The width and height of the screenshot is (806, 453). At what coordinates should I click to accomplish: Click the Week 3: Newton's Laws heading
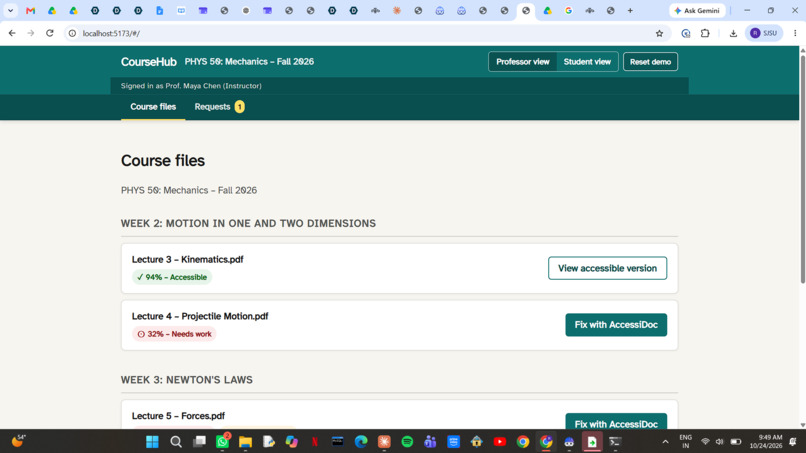[187, 380]
